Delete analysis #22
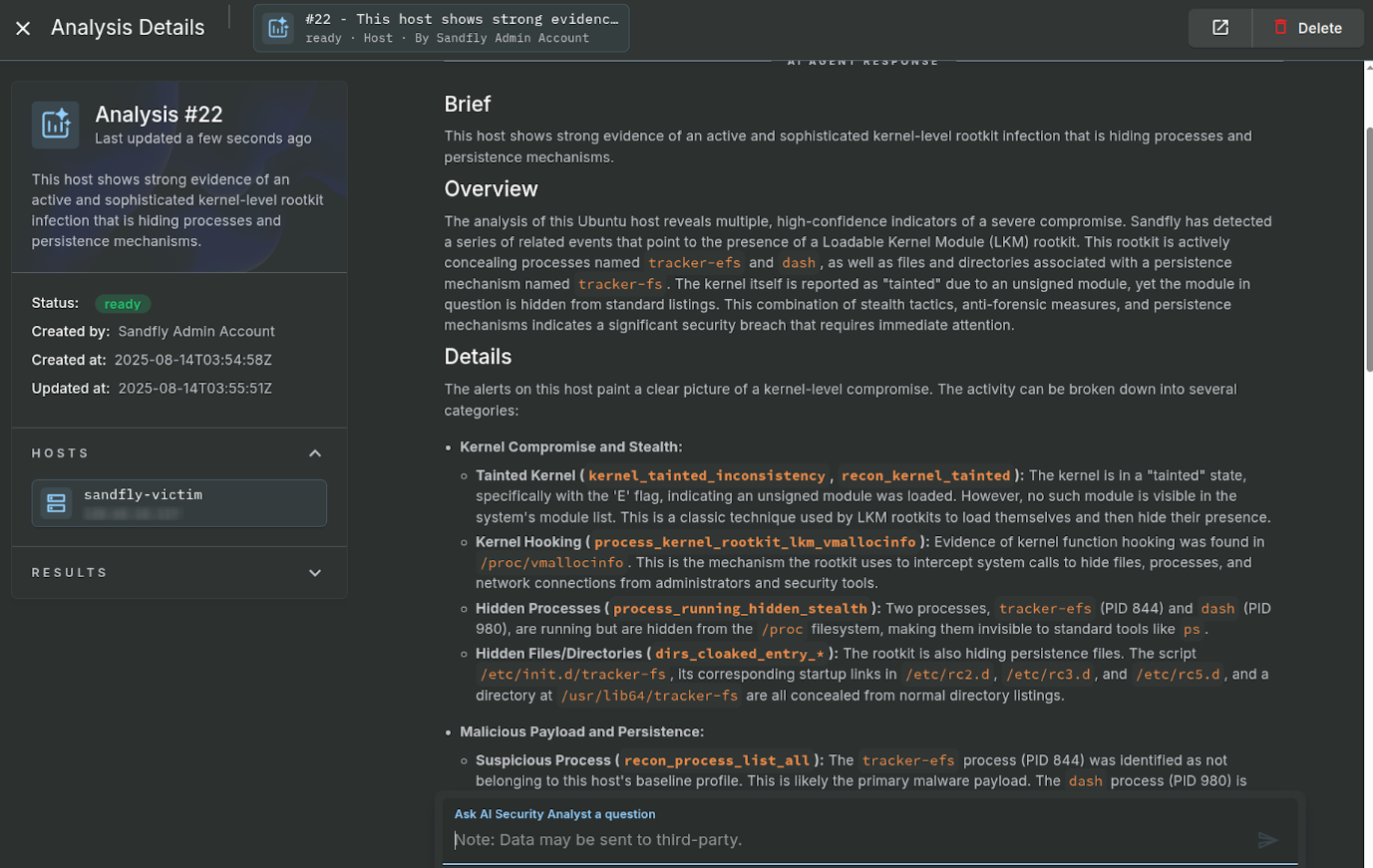This screenshot has height=868, width=1373. (x=1307, y=28)
